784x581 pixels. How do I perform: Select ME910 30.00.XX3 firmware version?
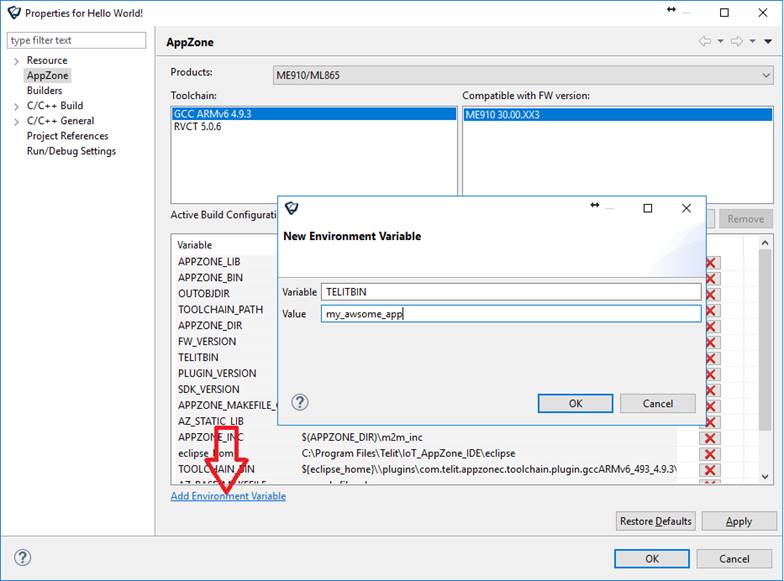point(618,114)
